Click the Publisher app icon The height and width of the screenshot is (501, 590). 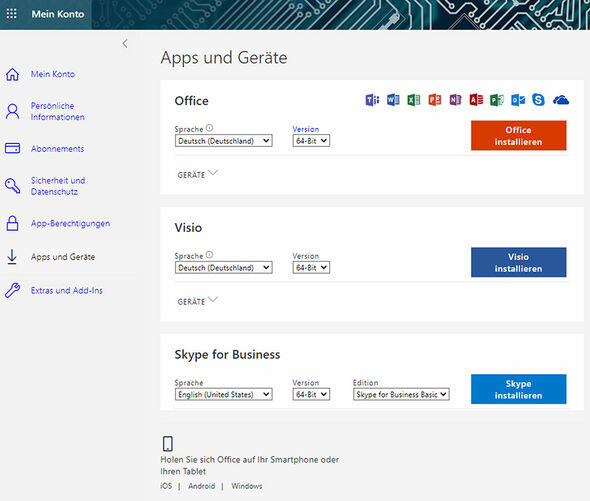tap(497, 100)
